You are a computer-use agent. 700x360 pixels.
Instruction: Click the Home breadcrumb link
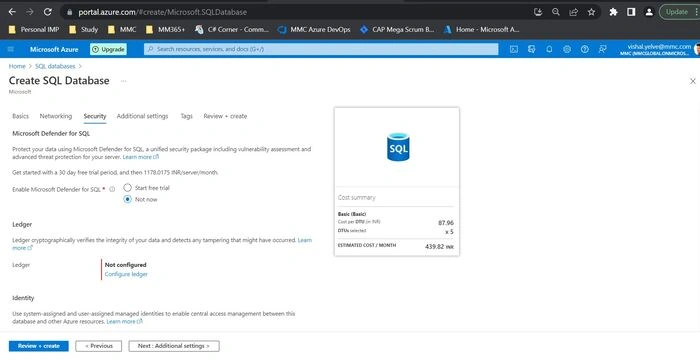17,66
